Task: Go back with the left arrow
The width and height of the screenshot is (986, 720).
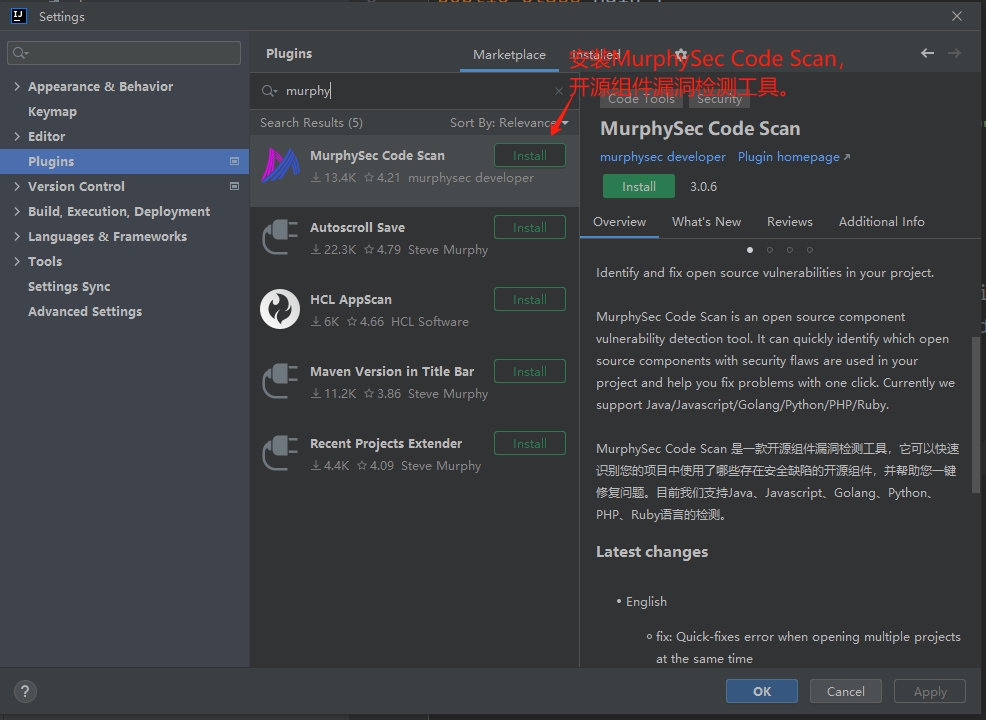Action: [927, 53]
